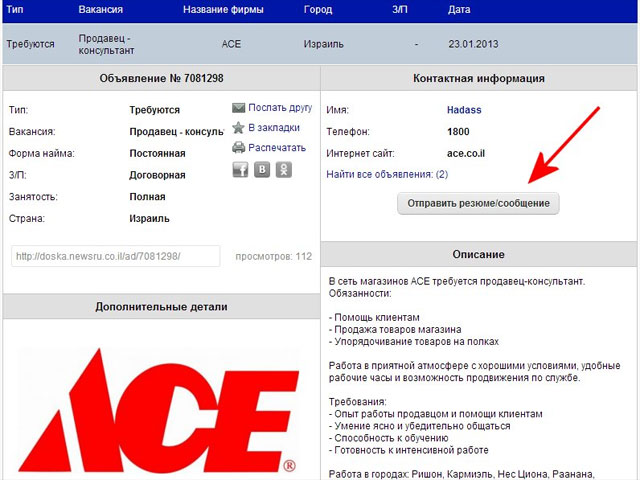The width and height of the screenshot is (640, 480).
Task: Click the З/П column header
Action: click(400, 9)
